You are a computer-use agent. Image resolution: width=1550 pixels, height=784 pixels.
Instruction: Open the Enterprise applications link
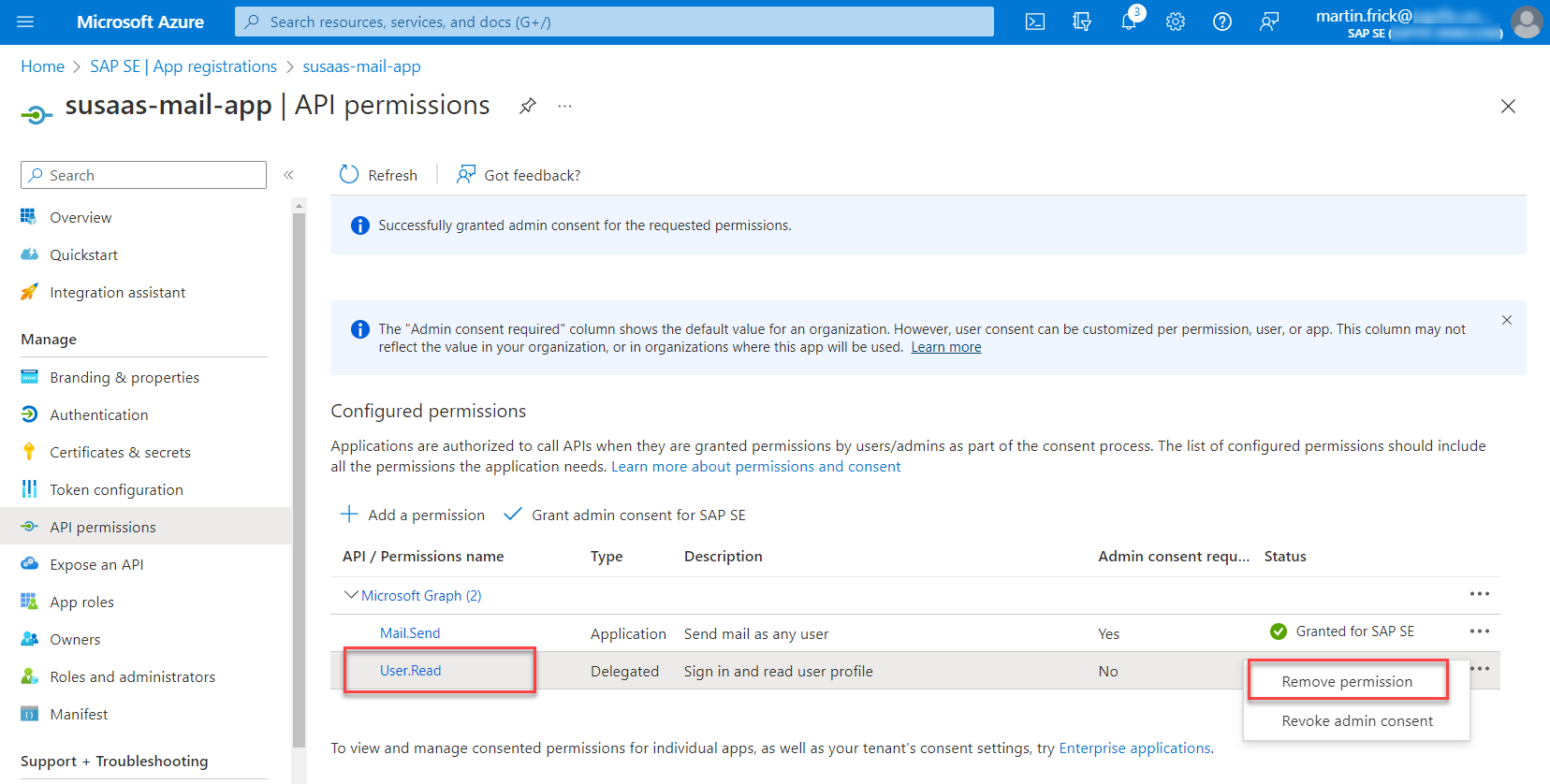coord(1134,748)
